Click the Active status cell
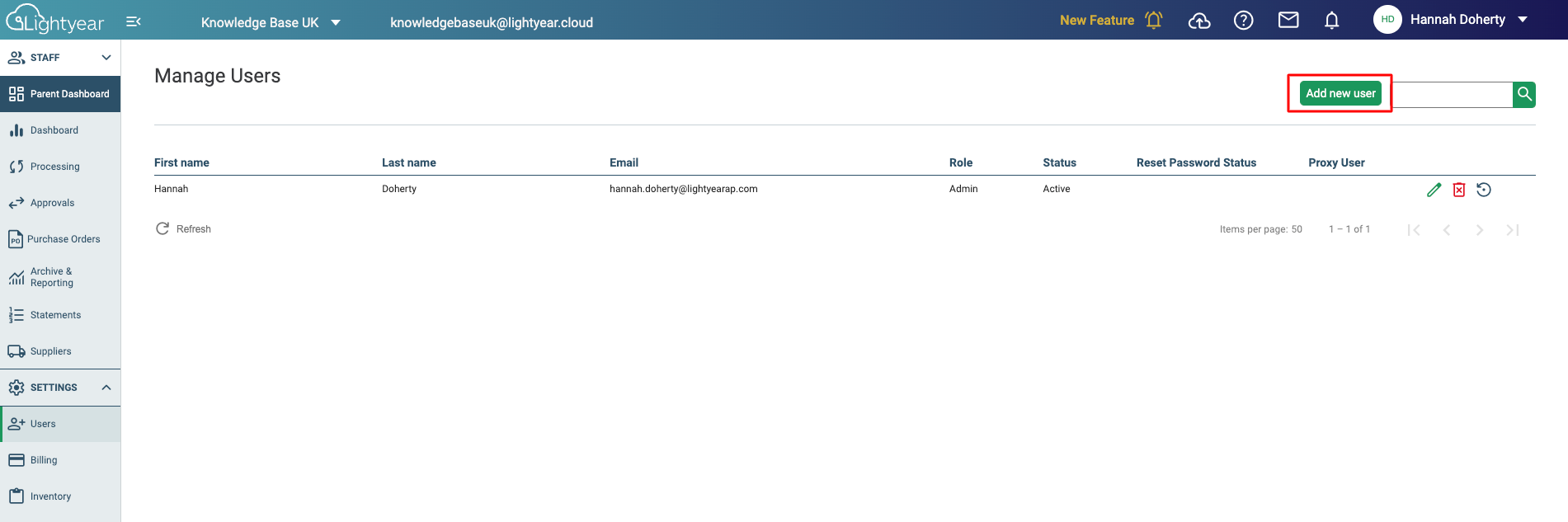The width and height of the screenshot is (1568, 522). 1057,189
